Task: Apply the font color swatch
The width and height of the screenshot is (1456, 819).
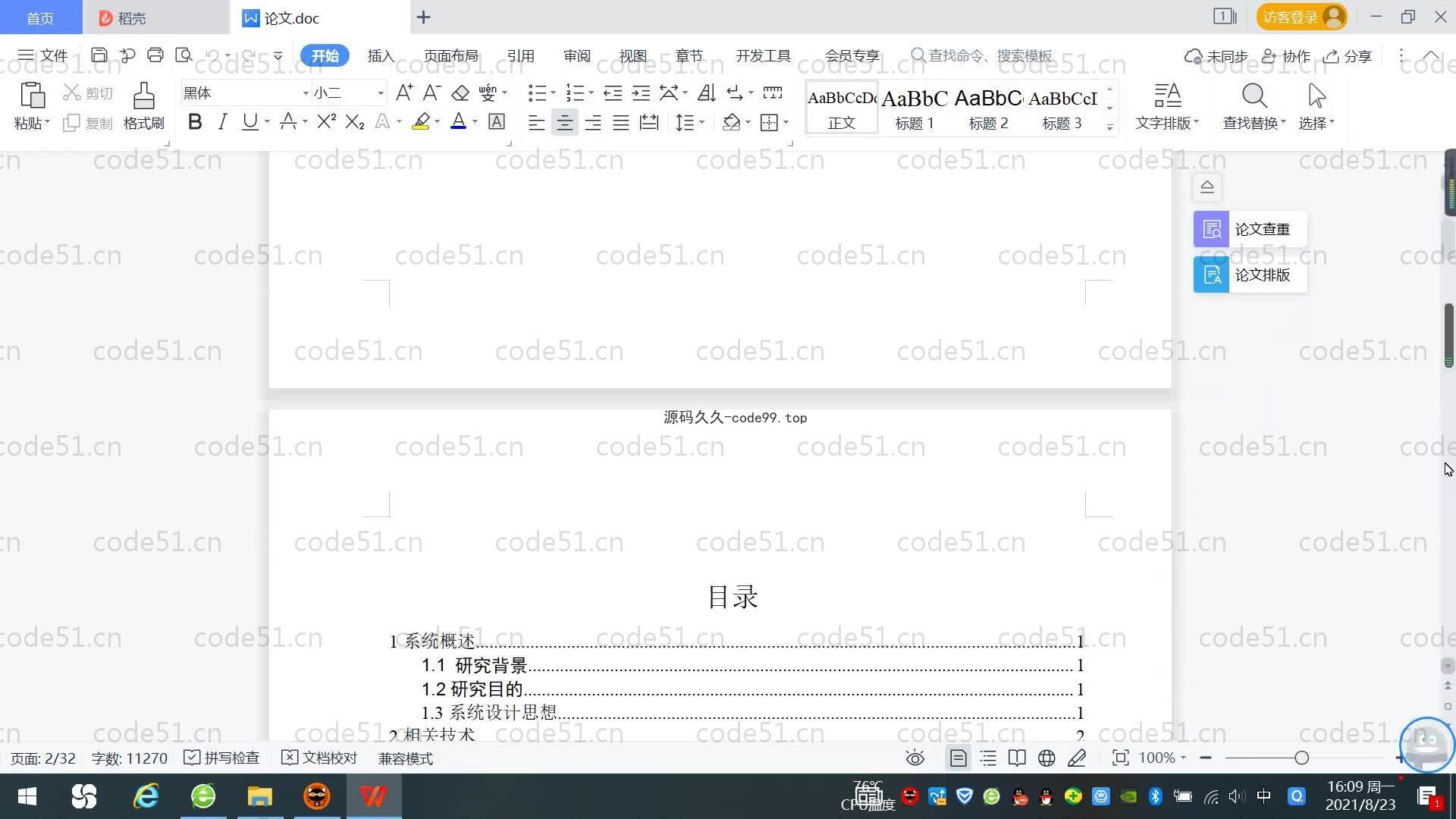Action: [x=458, y=121]
